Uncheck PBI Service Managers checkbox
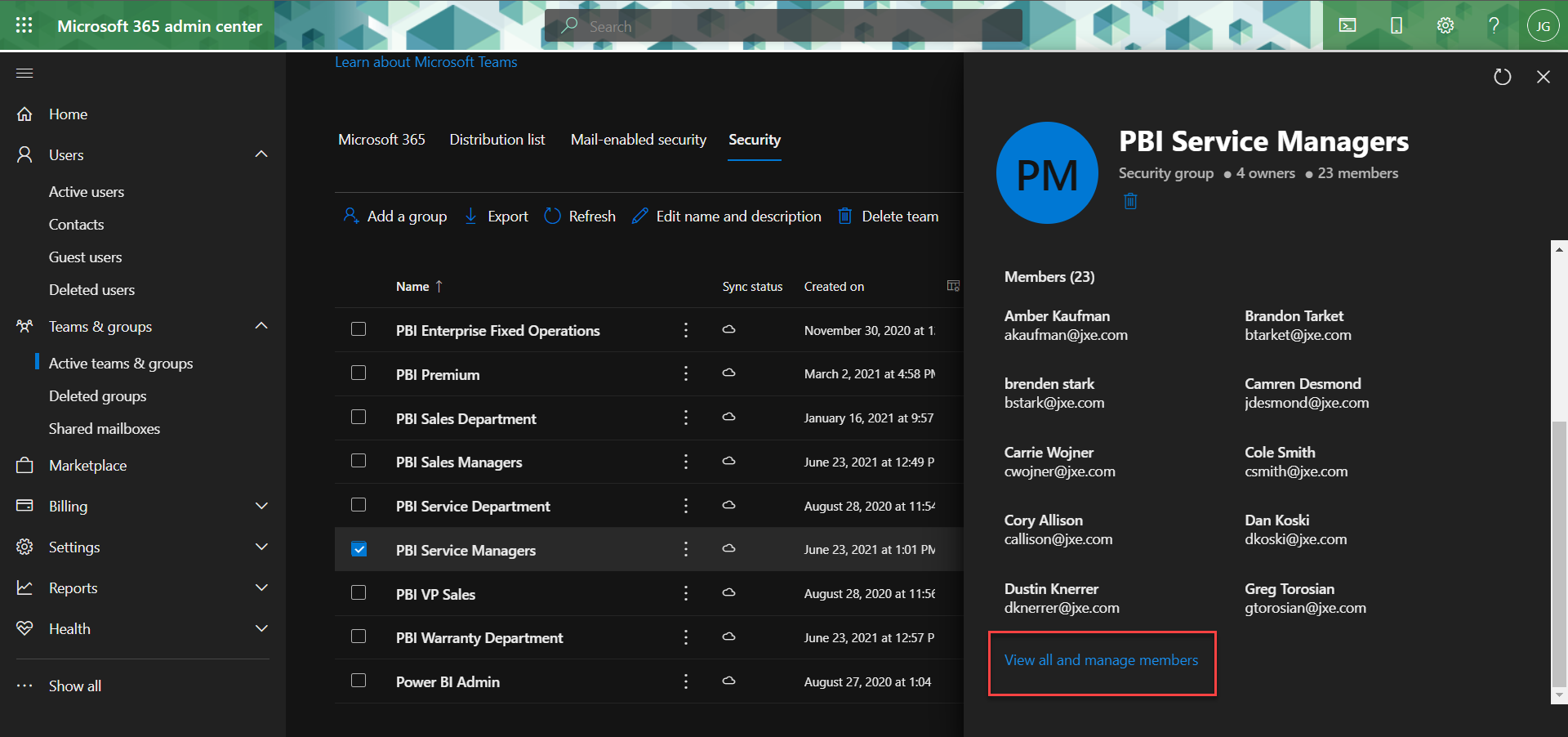1568x737 pixels. (x=359, y=549)
